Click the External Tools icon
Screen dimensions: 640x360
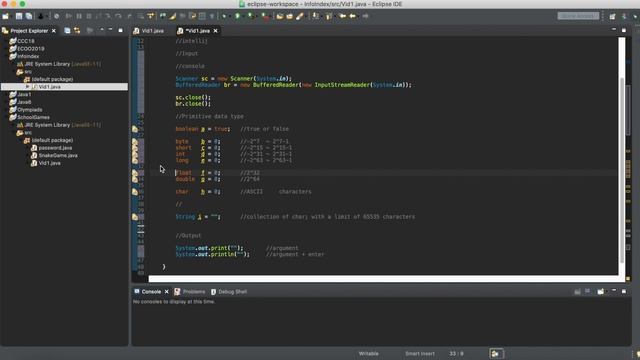266,16
